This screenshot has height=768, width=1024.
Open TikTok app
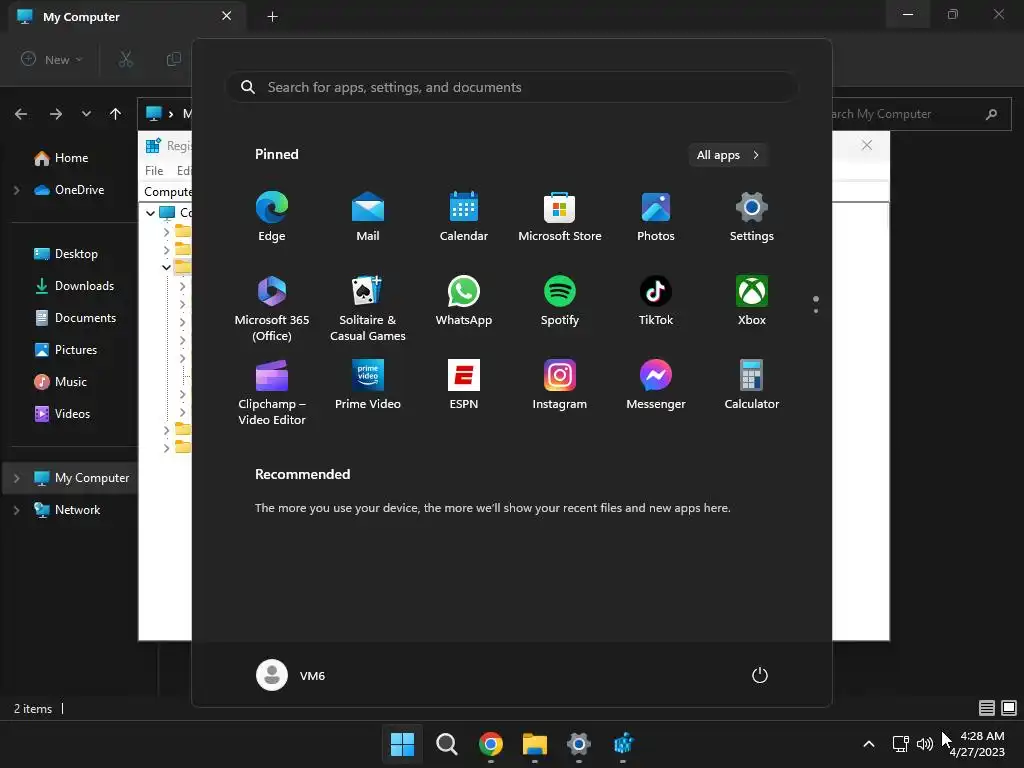(x=656, y=301)
